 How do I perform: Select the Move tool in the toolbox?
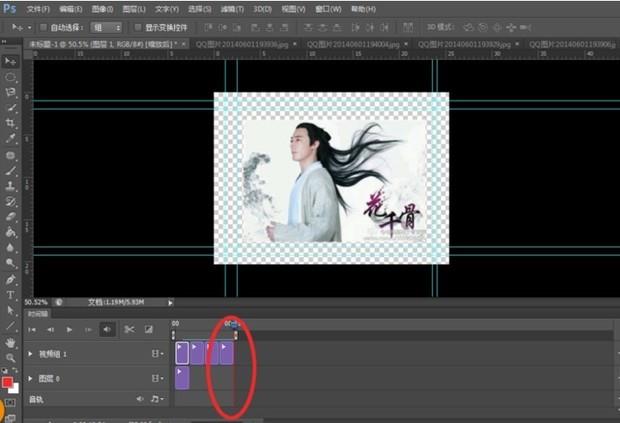click(x=10, y=61)
